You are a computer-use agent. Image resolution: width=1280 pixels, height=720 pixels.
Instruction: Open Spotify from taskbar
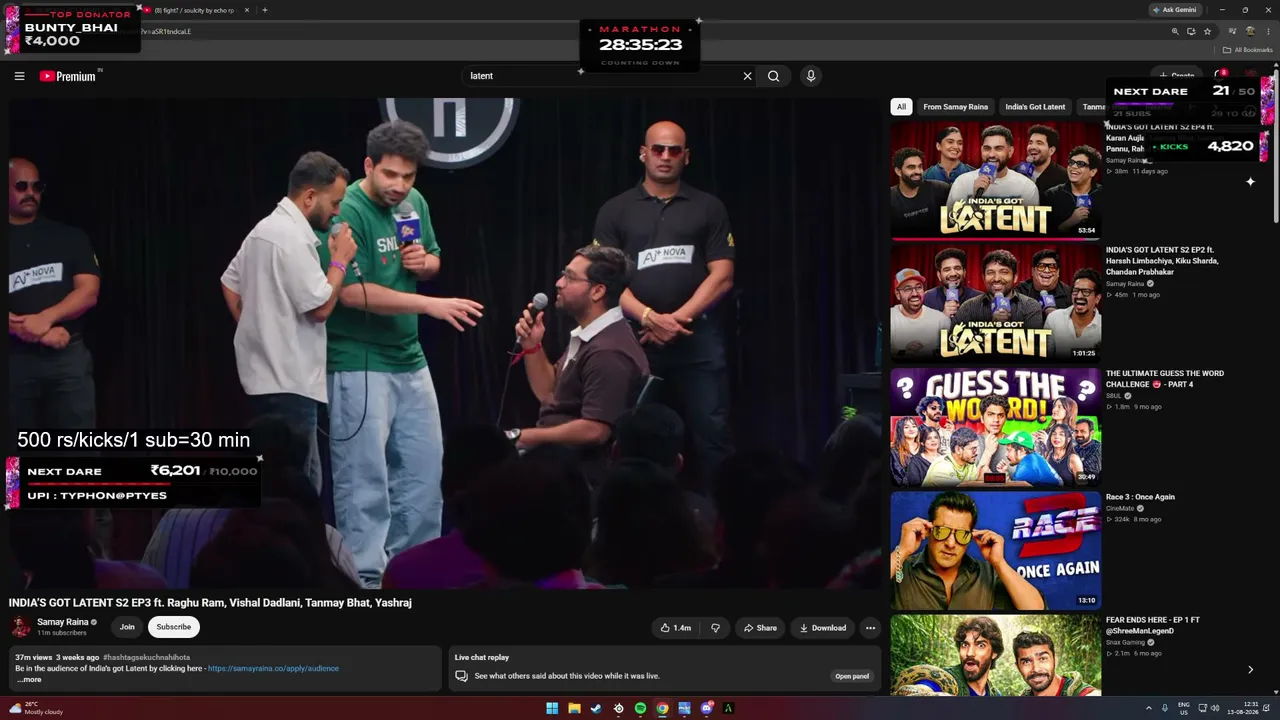pos(640,709)
